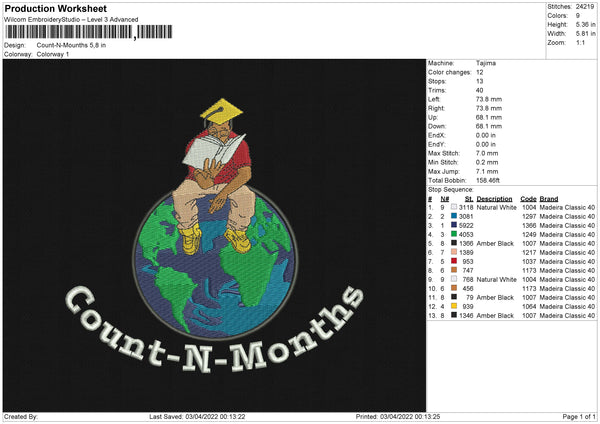Viewport: 600px width, 424px height.
Task: Click thread code 1037 in stop row 7
Action: pos(529,262)
